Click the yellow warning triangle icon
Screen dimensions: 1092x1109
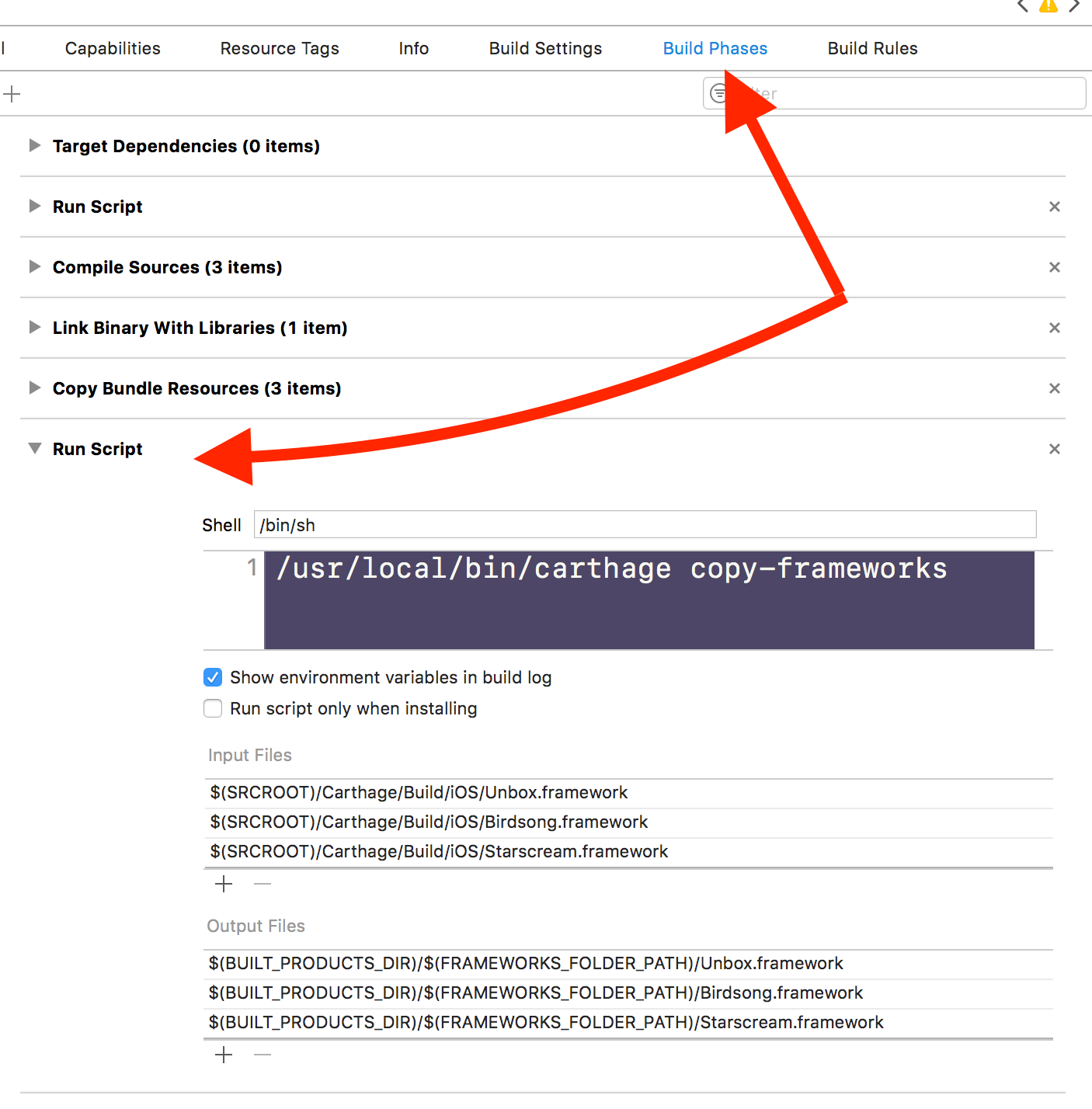click(x=1049, y=5)
